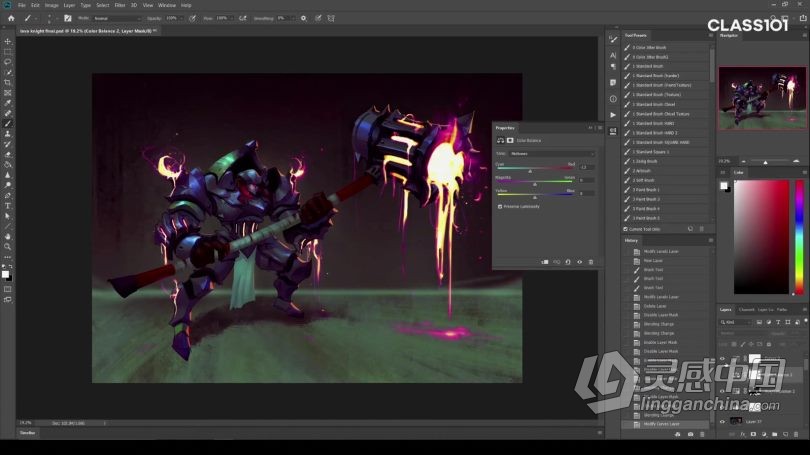Click the hue spectrum strip in Color panel
The width and height of the screenshot is (810, 455).
point(799,237)
